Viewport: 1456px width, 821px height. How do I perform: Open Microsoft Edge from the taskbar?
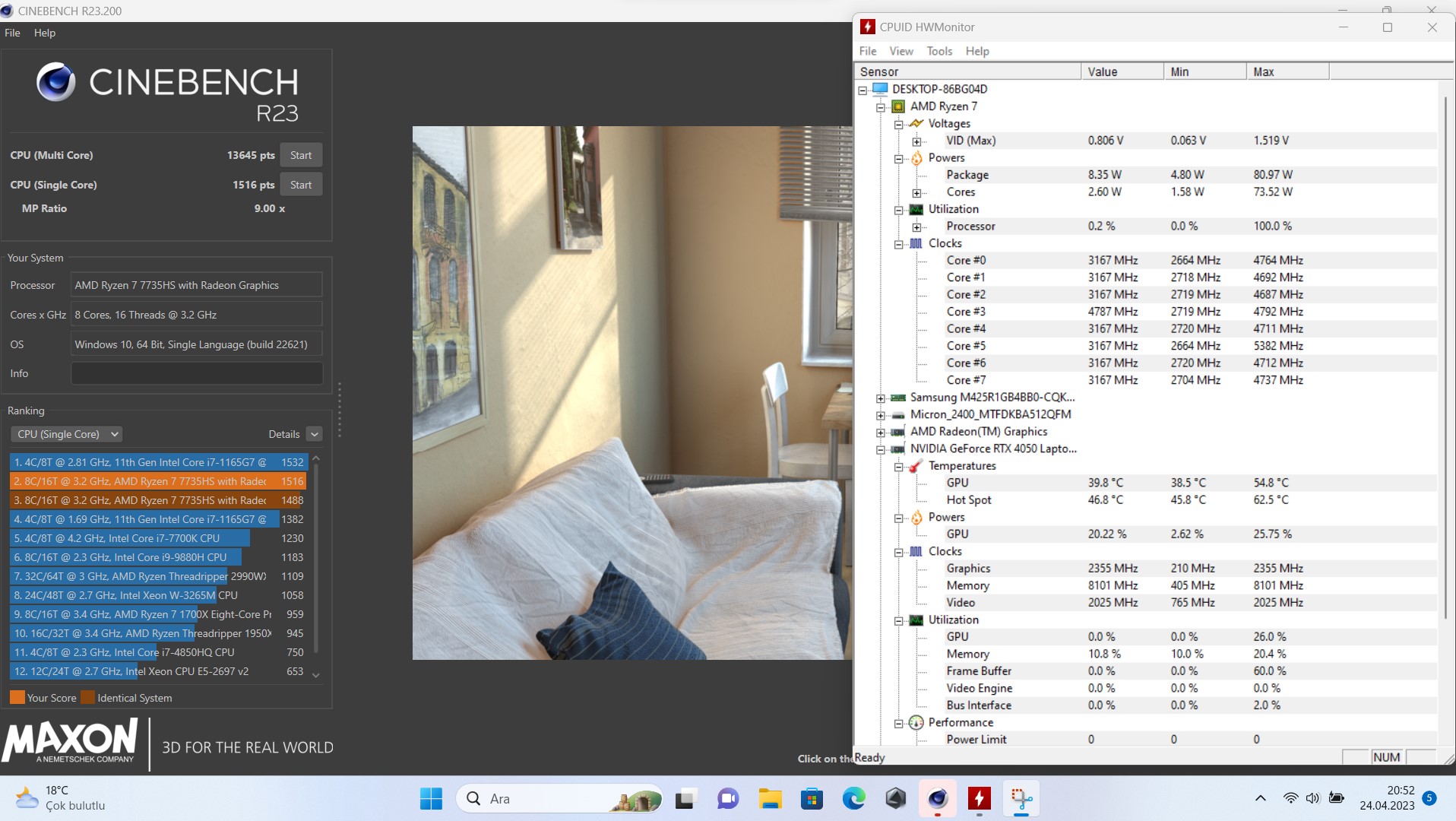[x=853, y=799]
